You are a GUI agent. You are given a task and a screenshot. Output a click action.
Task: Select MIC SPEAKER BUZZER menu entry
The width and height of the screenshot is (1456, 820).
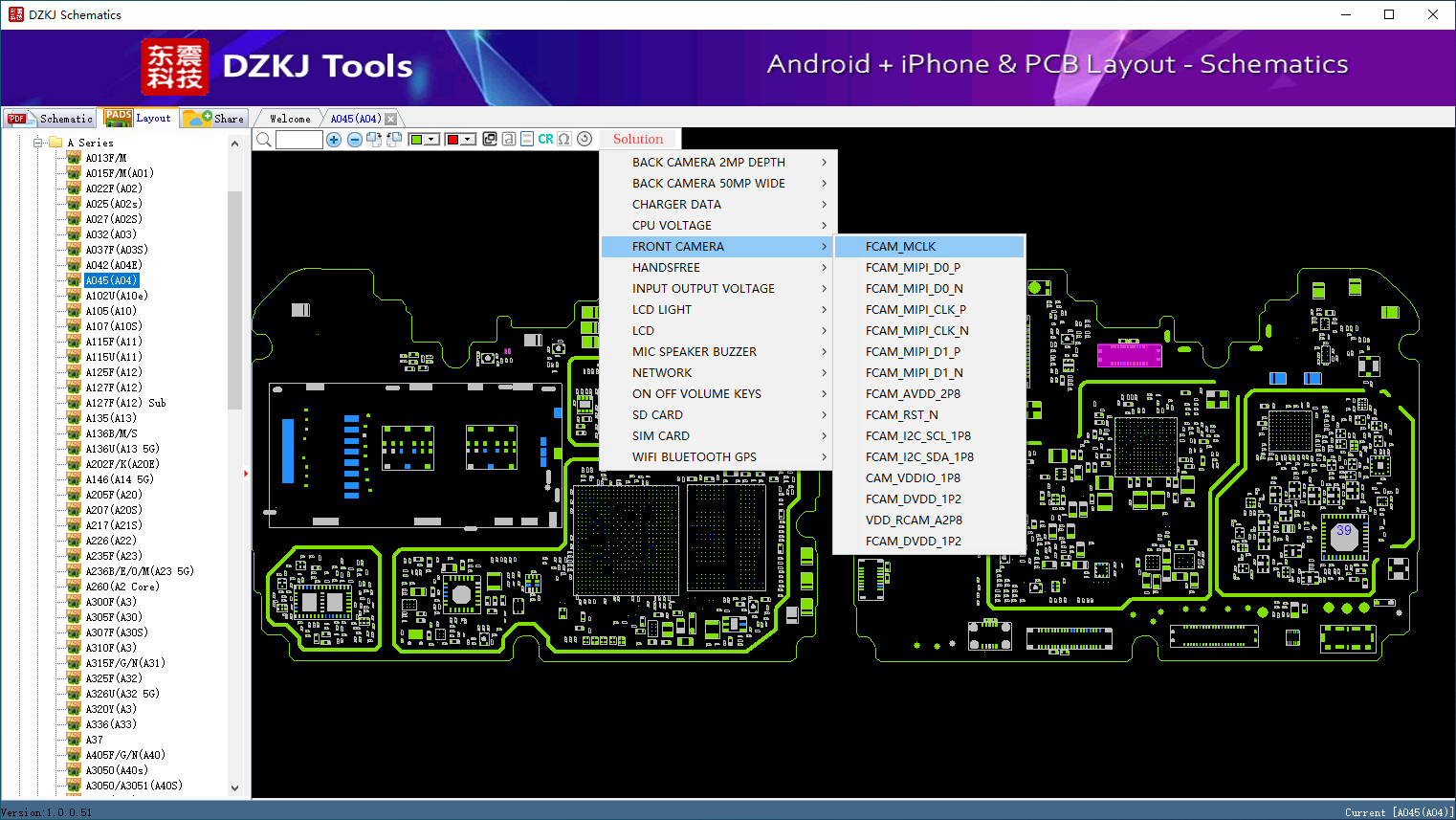tap(718, 352)
